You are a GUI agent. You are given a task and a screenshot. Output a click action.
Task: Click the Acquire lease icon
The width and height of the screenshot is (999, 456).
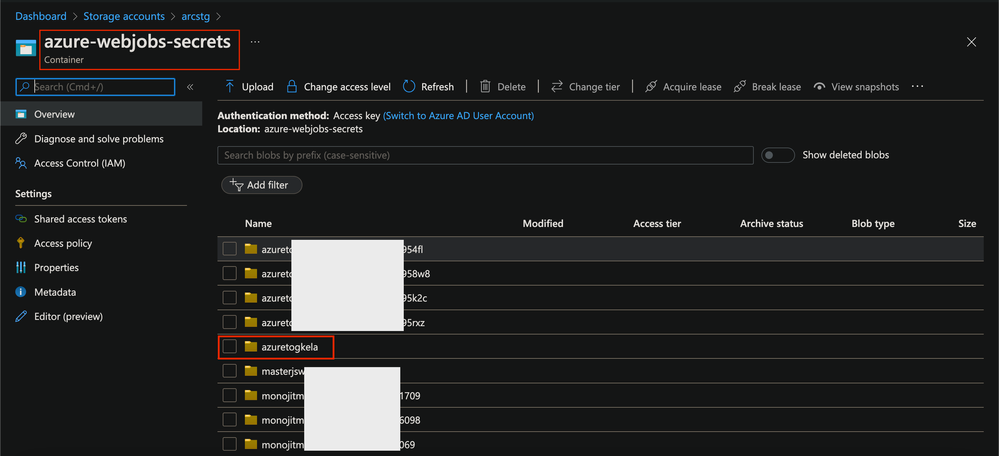(650, 87)
